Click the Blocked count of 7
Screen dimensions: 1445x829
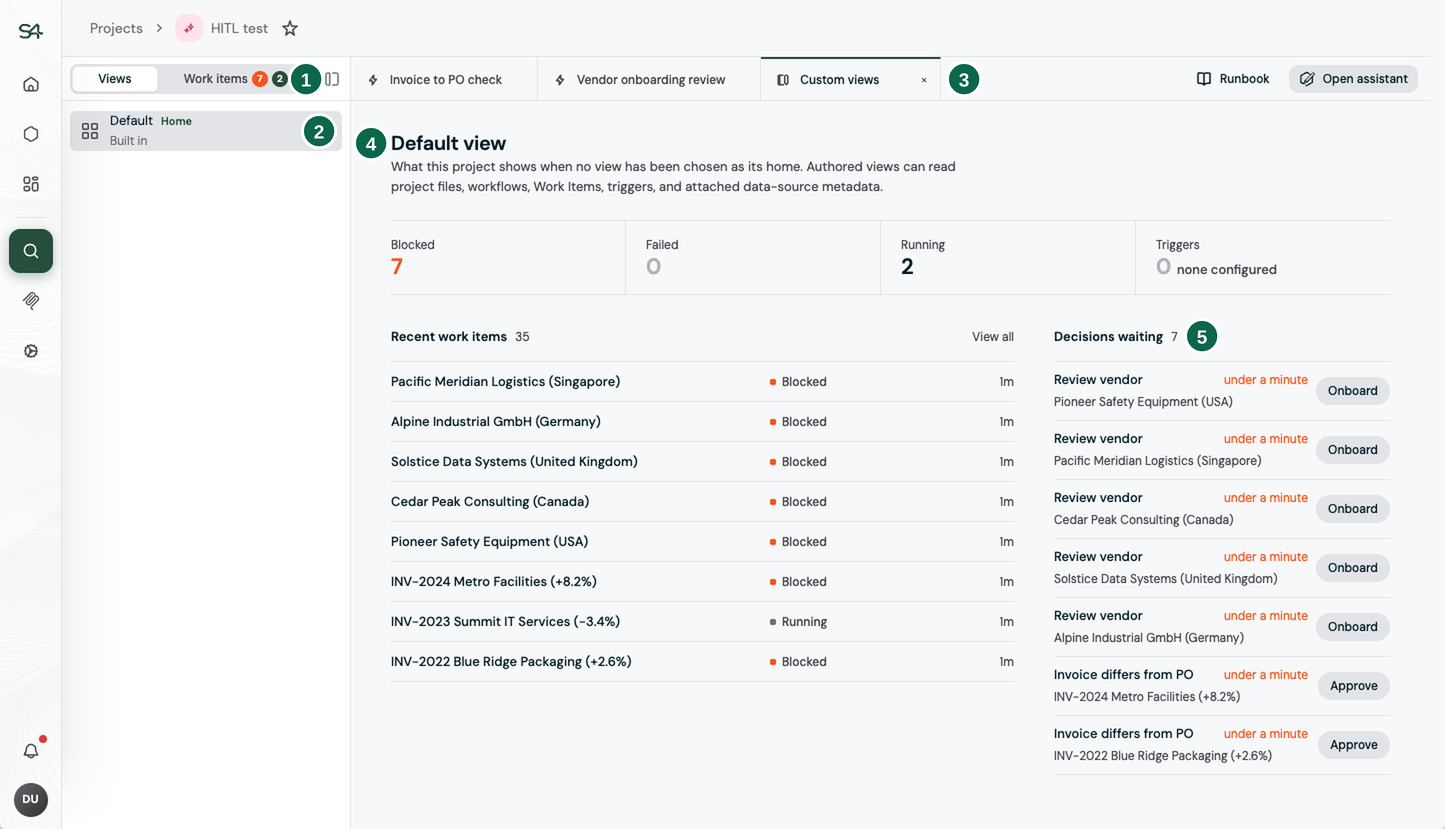click(397, 267)
